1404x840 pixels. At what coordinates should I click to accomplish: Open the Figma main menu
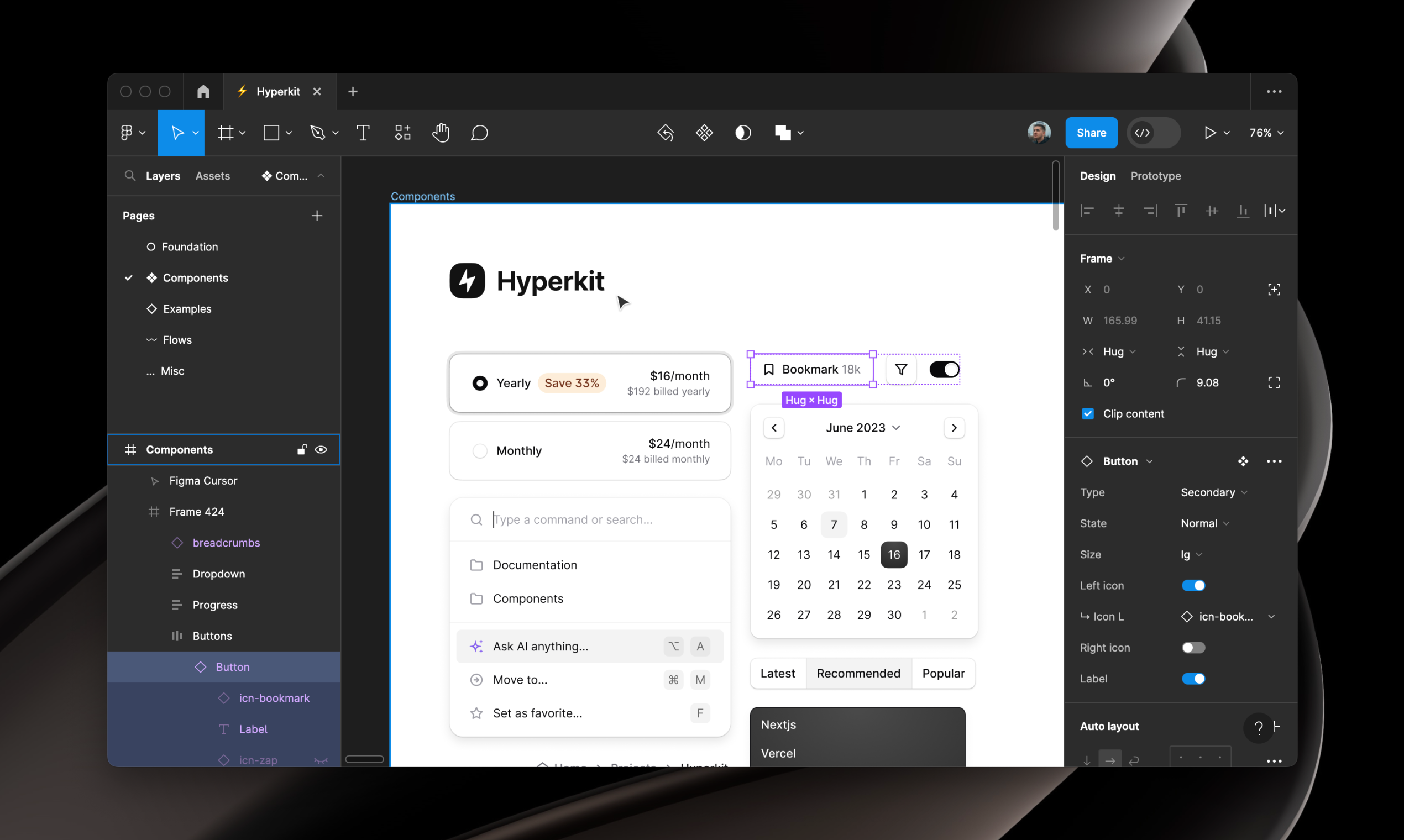coord(133,133)
